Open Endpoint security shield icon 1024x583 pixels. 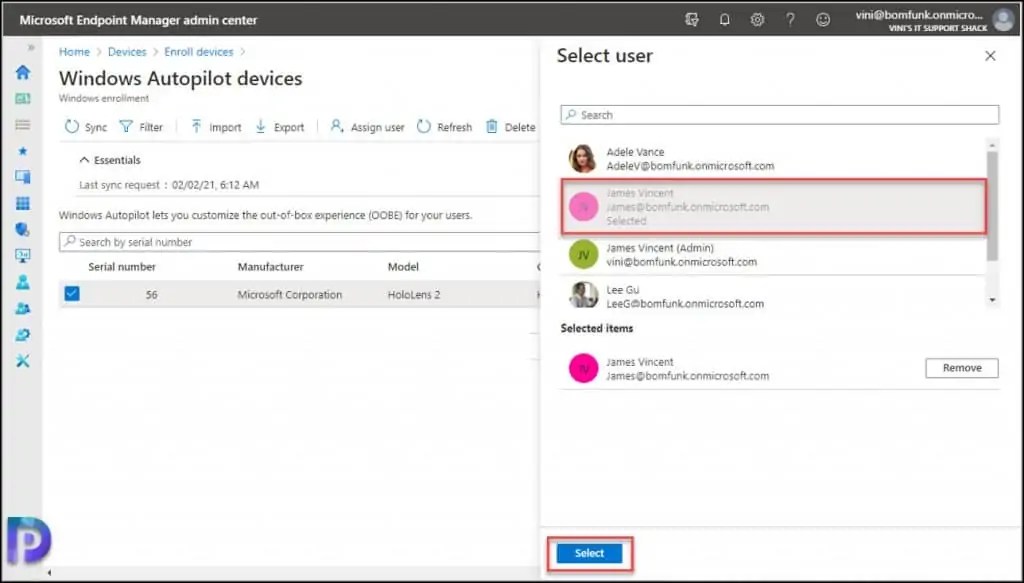click(24, 230)
